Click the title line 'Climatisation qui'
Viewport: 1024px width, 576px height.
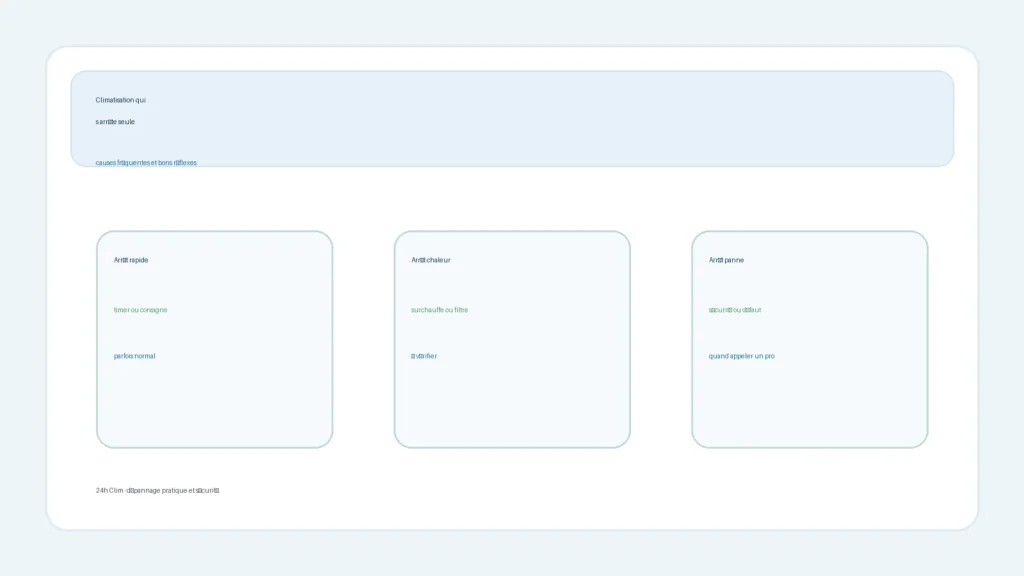click(120, 100)
